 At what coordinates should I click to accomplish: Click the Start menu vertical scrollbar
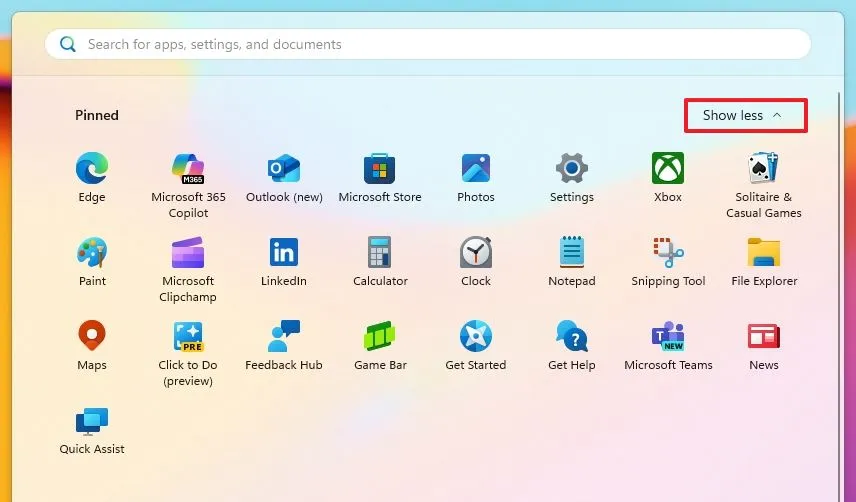[840, 295]
